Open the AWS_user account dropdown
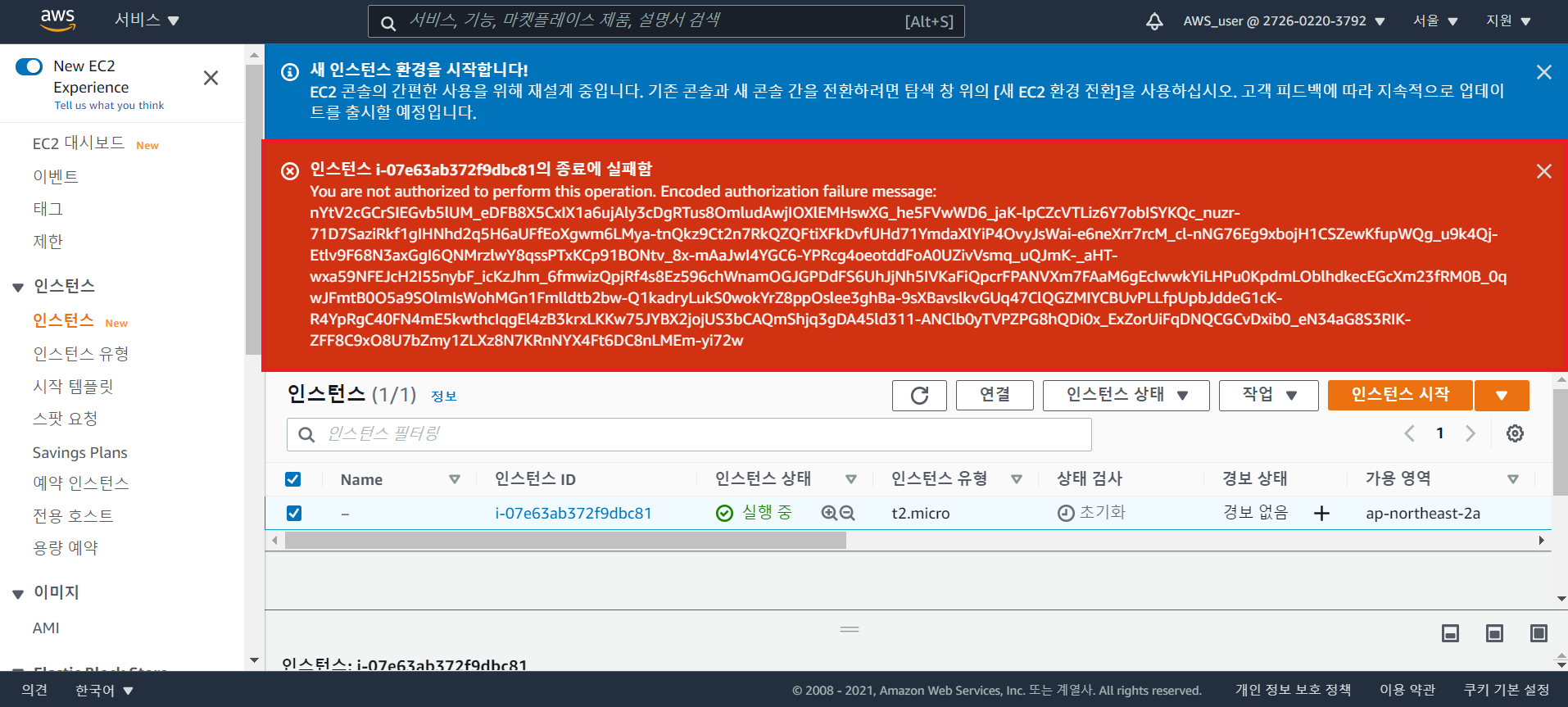Image resolution: width=1568 pixels, height=707 pixels. pos(1284,21)
